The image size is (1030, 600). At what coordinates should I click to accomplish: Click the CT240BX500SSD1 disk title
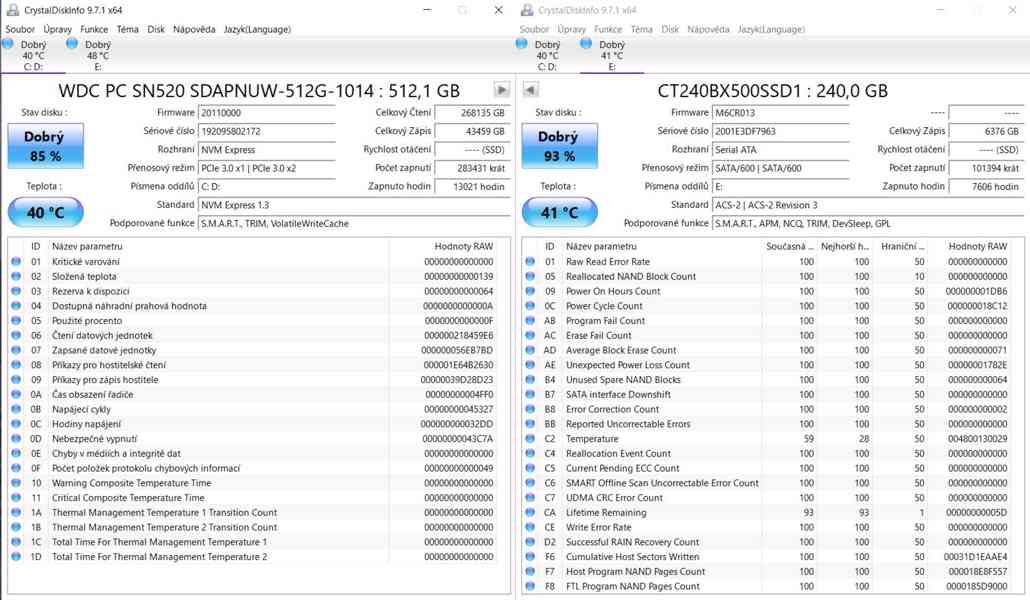[x=772, y=91]
